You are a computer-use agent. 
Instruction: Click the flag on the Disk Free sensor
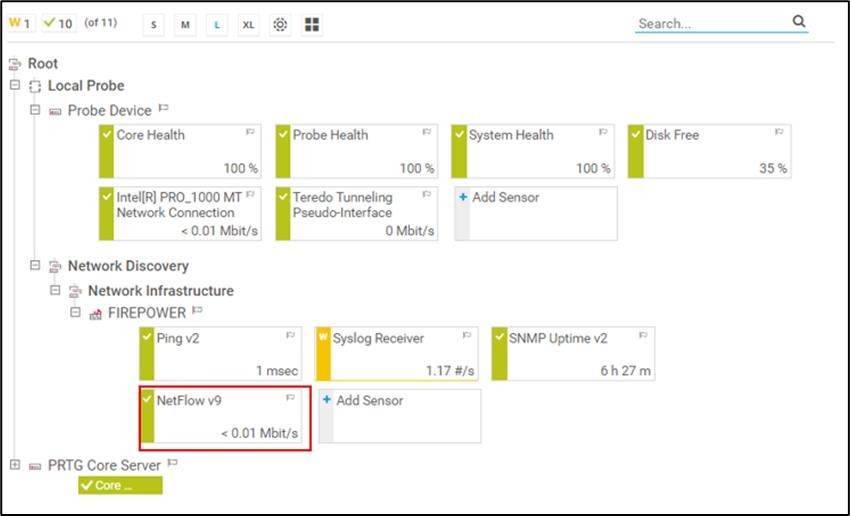coord(778,132)
